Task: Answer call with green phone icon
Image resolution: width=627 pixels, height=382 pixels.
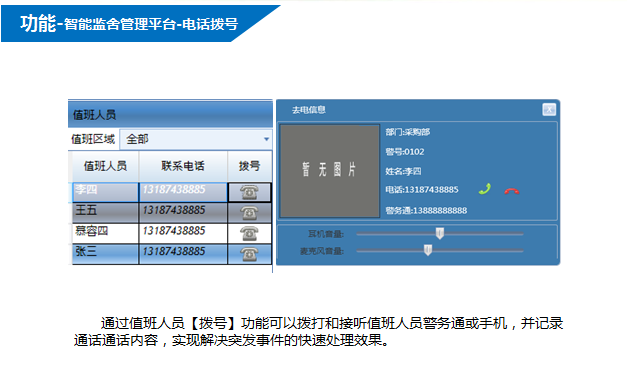Action: pyautogui.click(x=485, y=189)
